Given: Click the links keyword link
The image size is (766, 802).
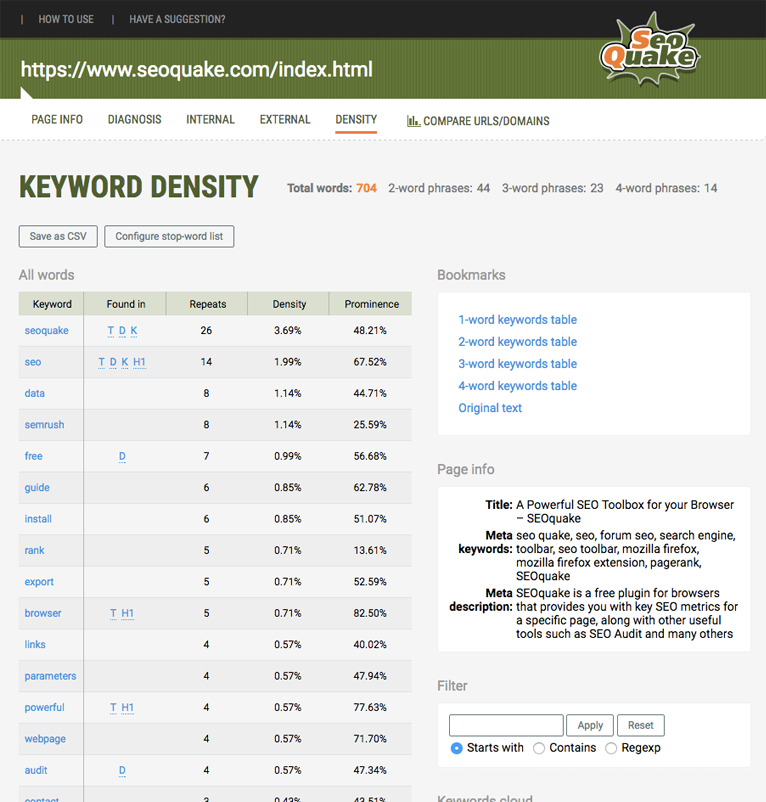Looking at the screenshot, I should click(35, 644).
